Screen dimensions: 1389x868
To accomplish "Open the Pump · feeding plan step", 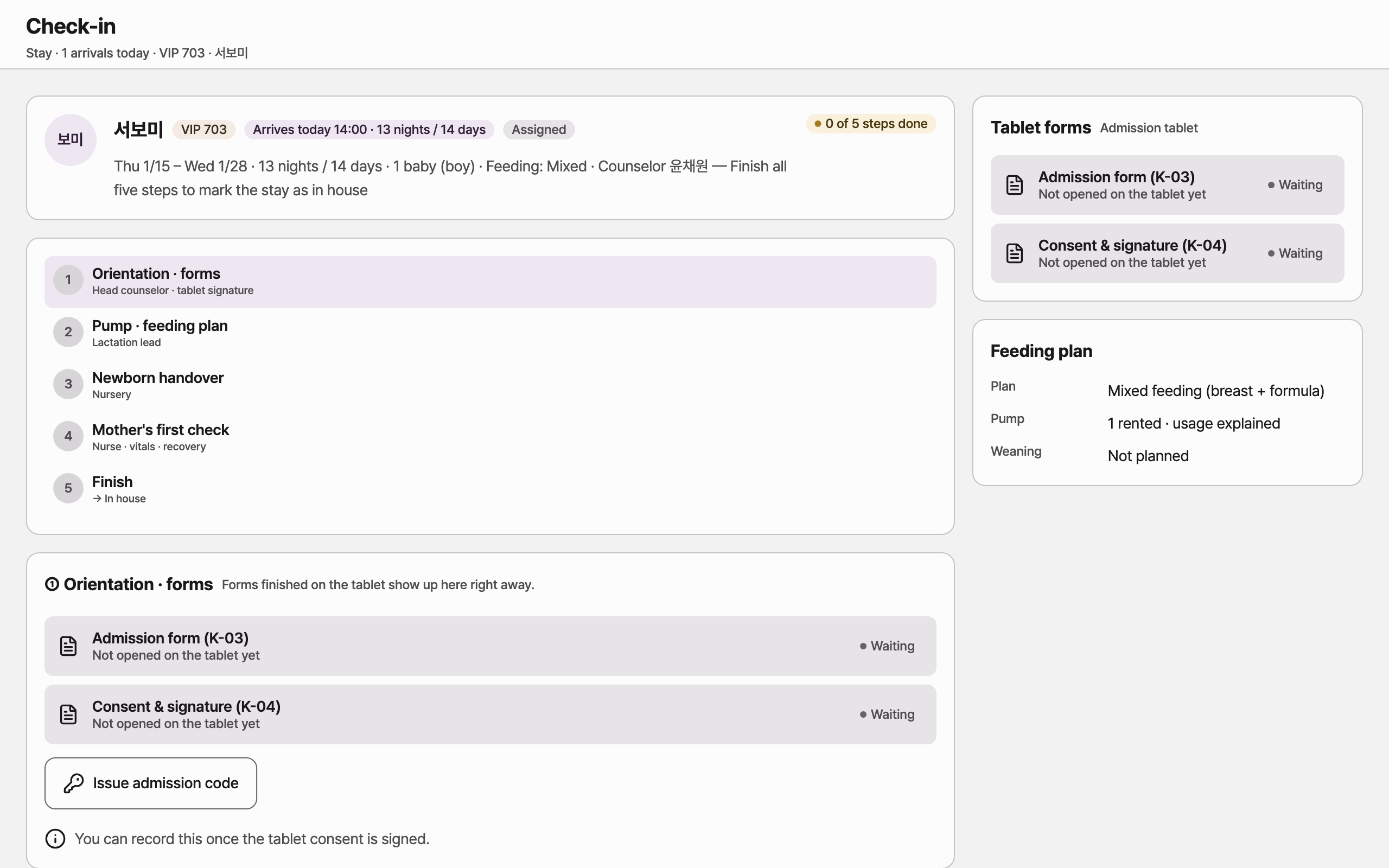I will click(490, 334).
